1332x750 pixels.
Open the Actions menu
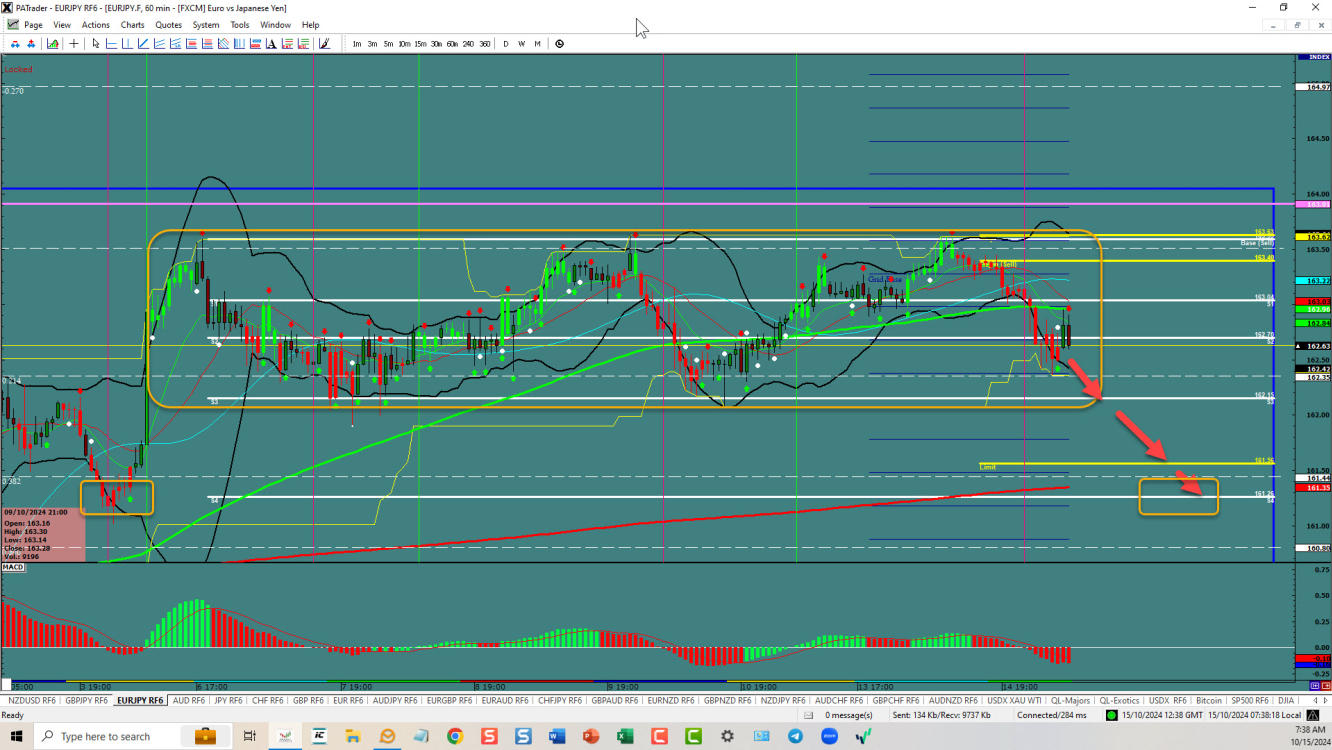point(96,24)
